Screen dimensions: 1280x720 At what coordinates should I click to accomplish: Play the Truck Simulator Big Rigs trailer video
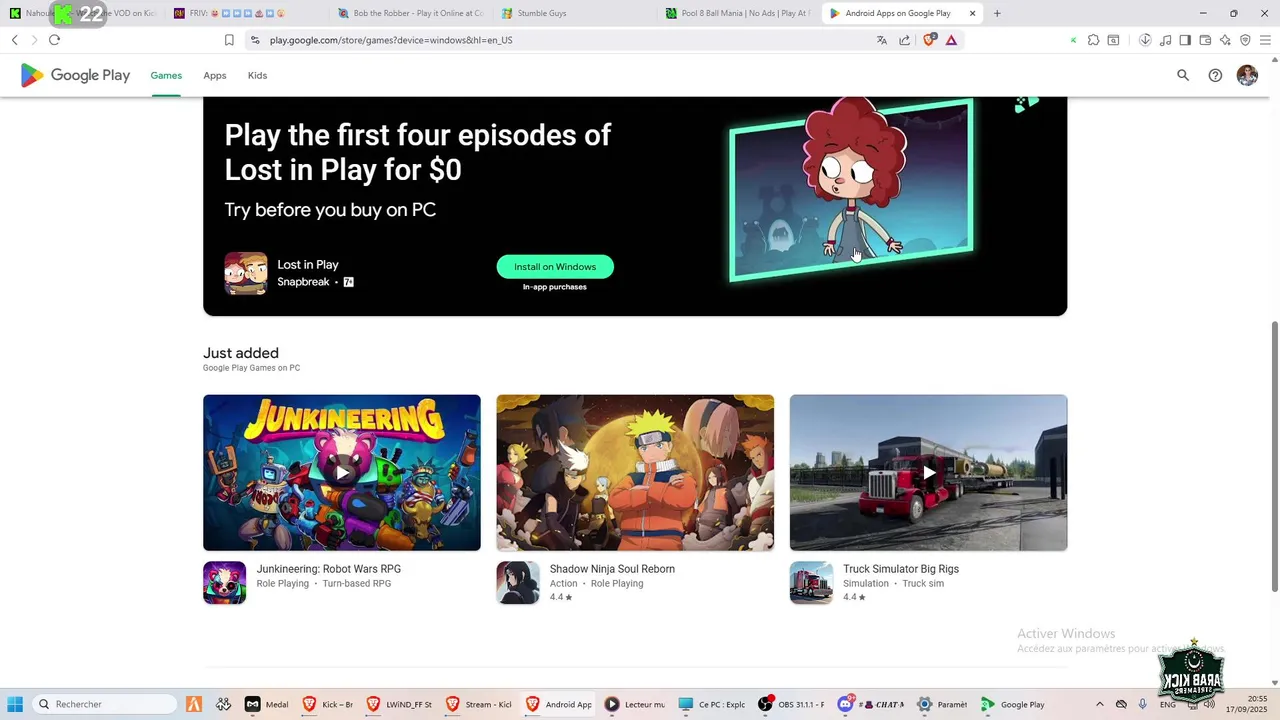click(x=929, y=472)
